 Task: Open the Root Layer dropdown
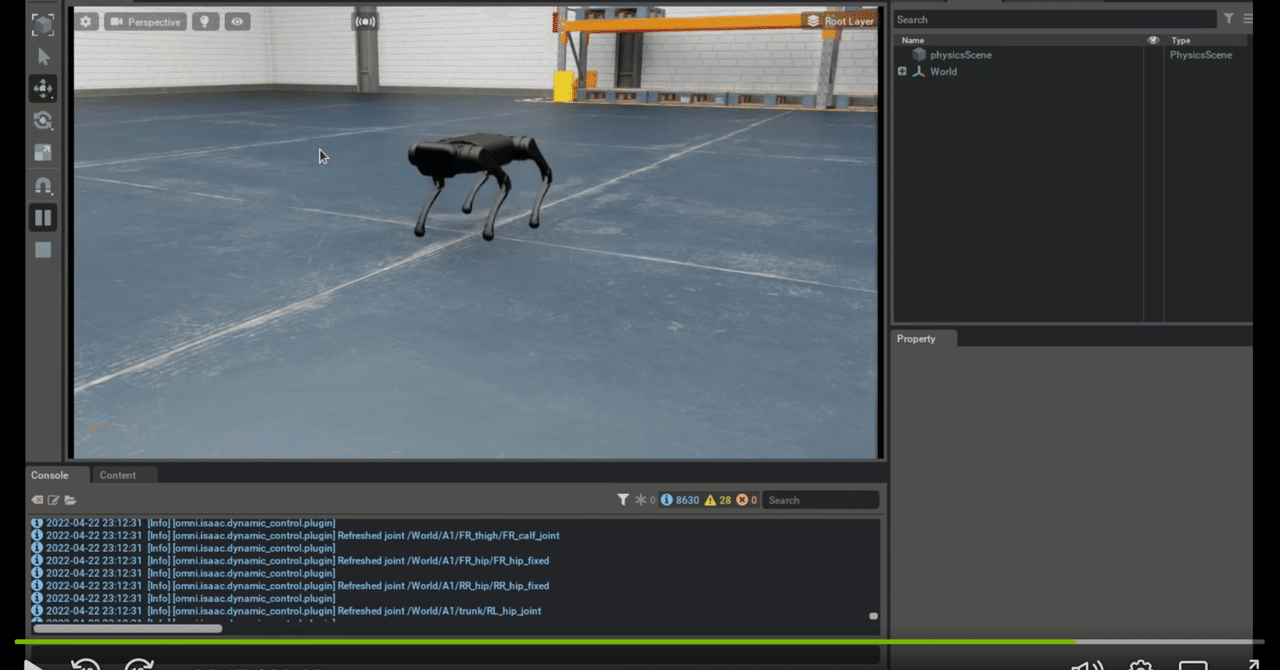pos(840,19)
